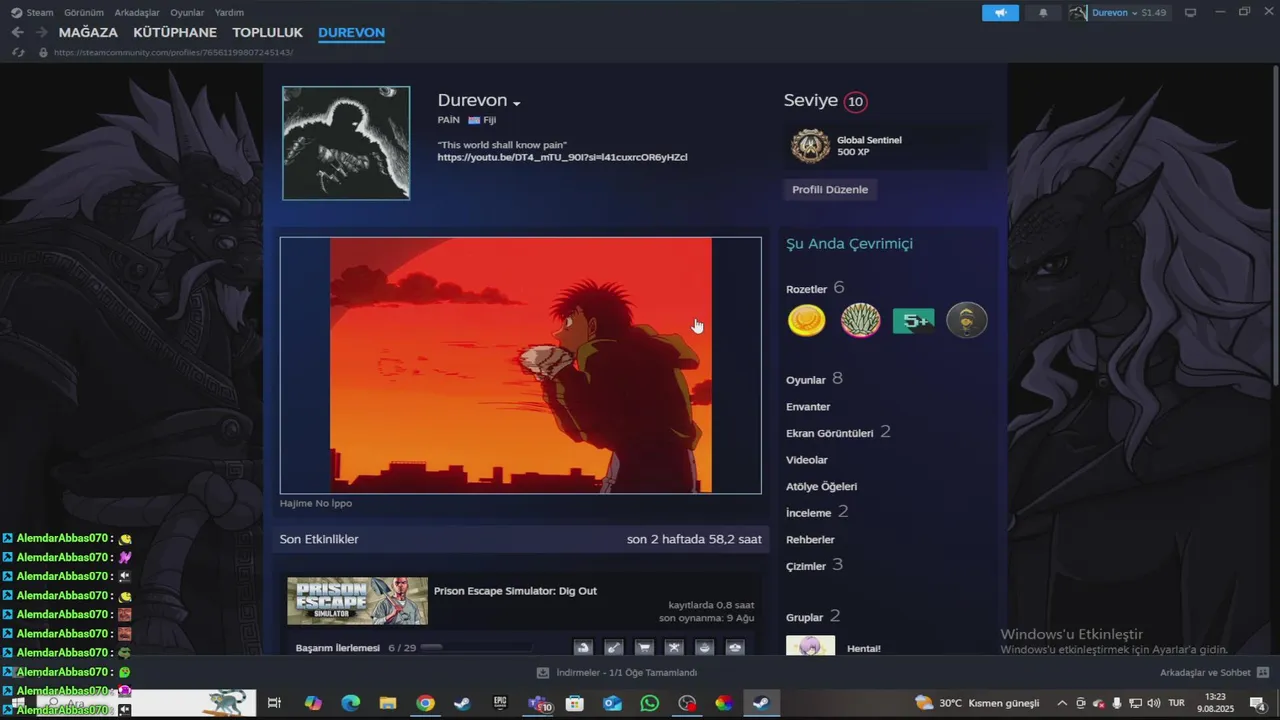Click the yellow coin badge
This screenshot has width=1280, height=720.
(x=807, y=320)
